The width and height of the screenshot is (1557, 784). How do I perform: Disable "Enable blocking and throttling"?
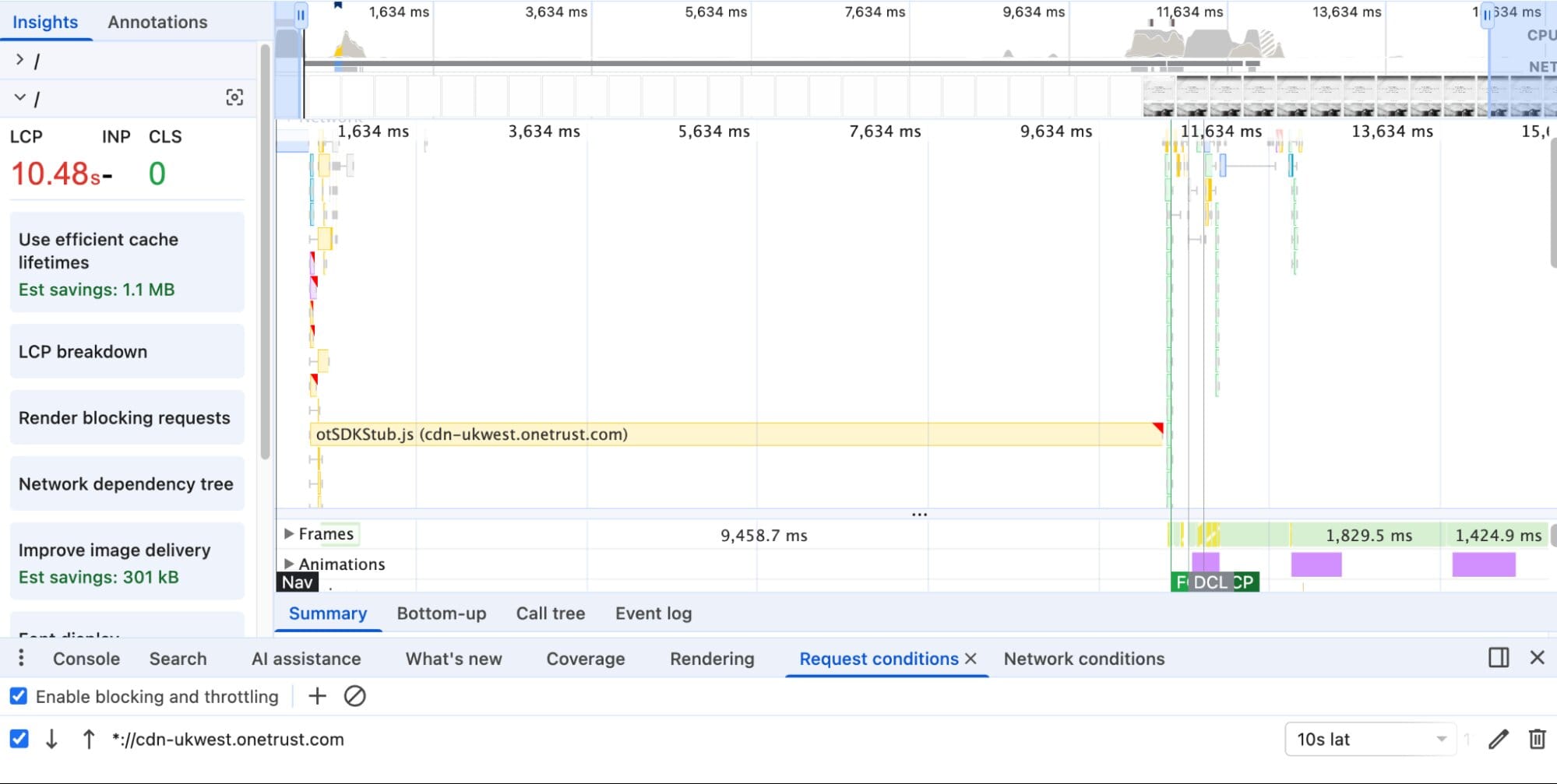click(x=19, y=696)
